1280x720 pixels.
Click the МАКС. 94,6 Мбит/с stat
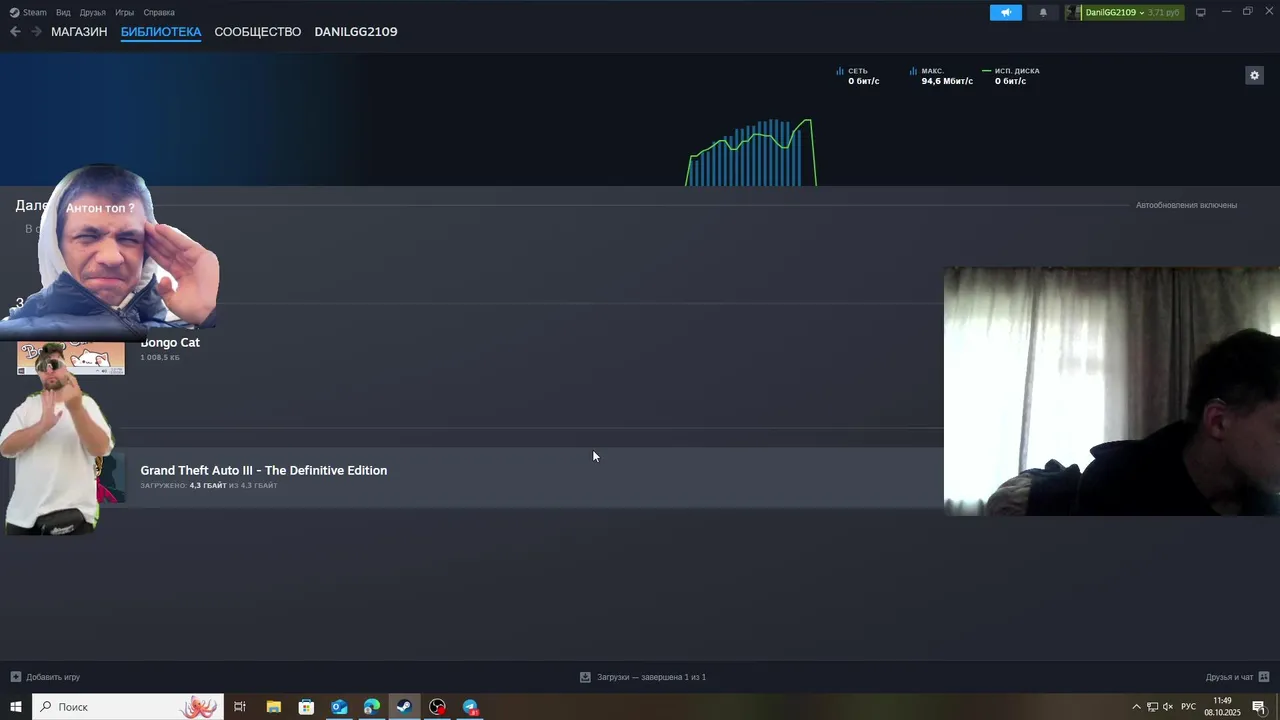pyautogui.click(x=941, y=76)
